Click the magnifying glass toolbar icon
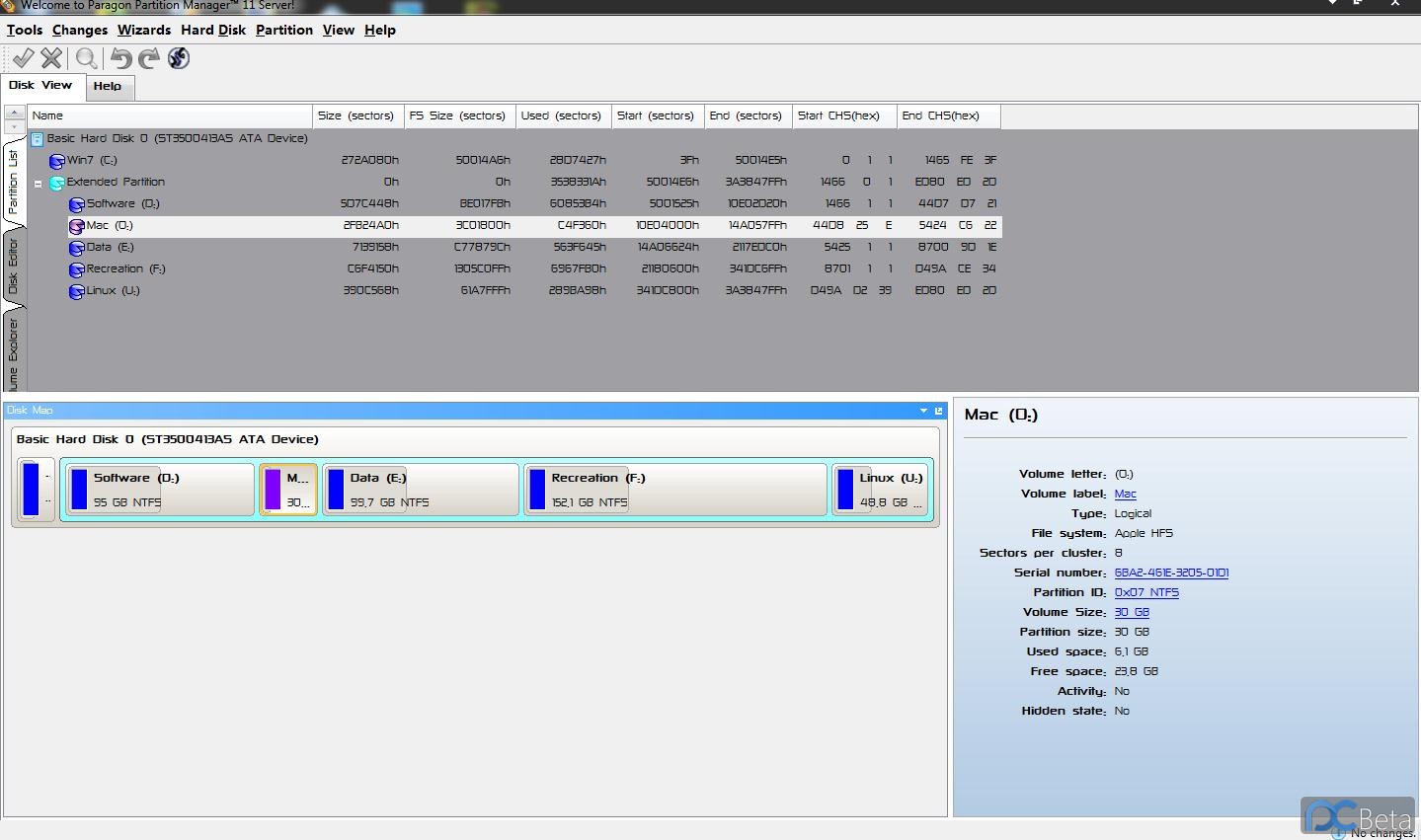 pyautogui.click(x=87, y=58)
